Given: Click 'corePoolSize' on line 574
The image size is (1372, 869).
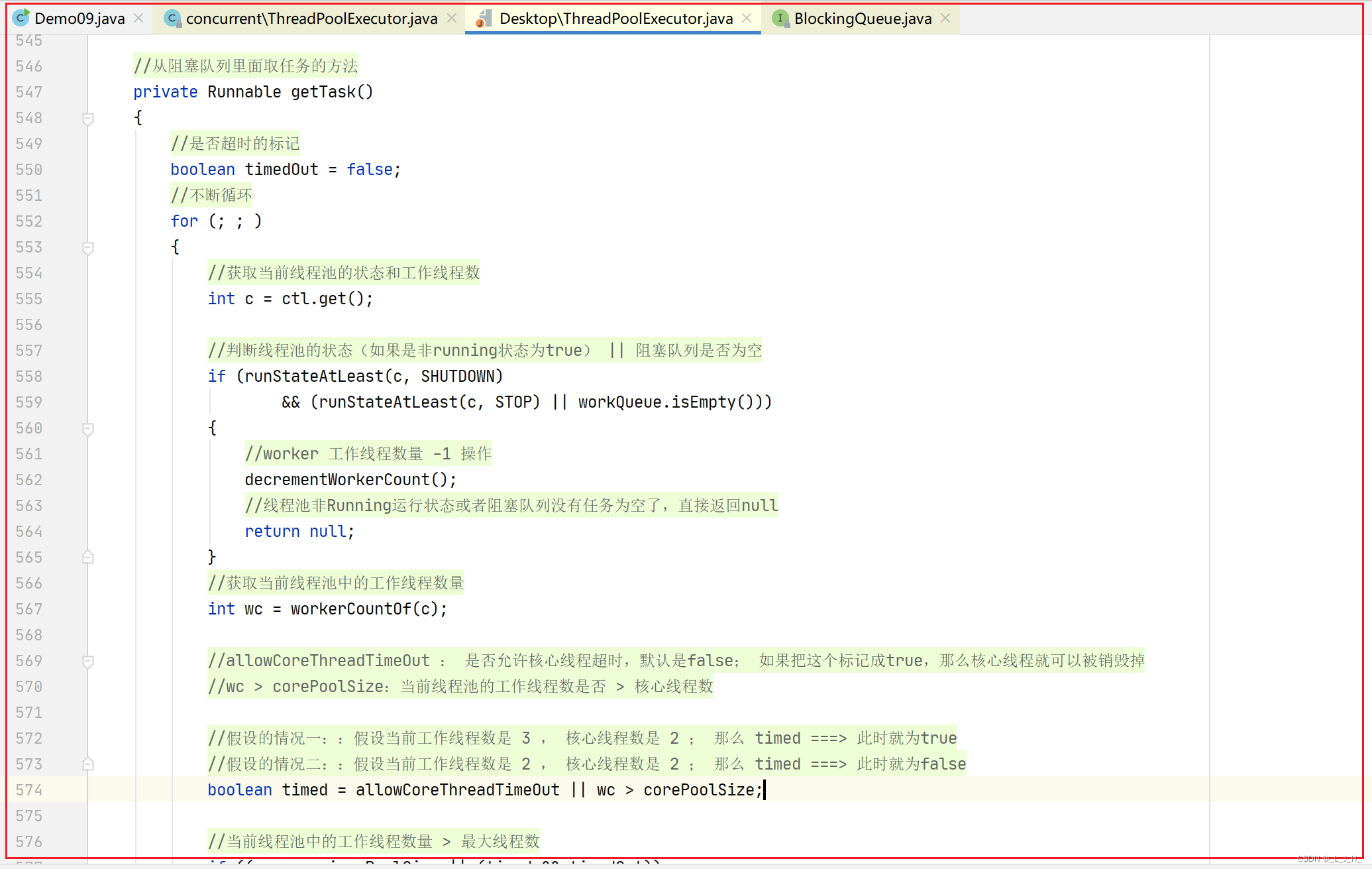Looking at the screenshot, I should [698, 790].
